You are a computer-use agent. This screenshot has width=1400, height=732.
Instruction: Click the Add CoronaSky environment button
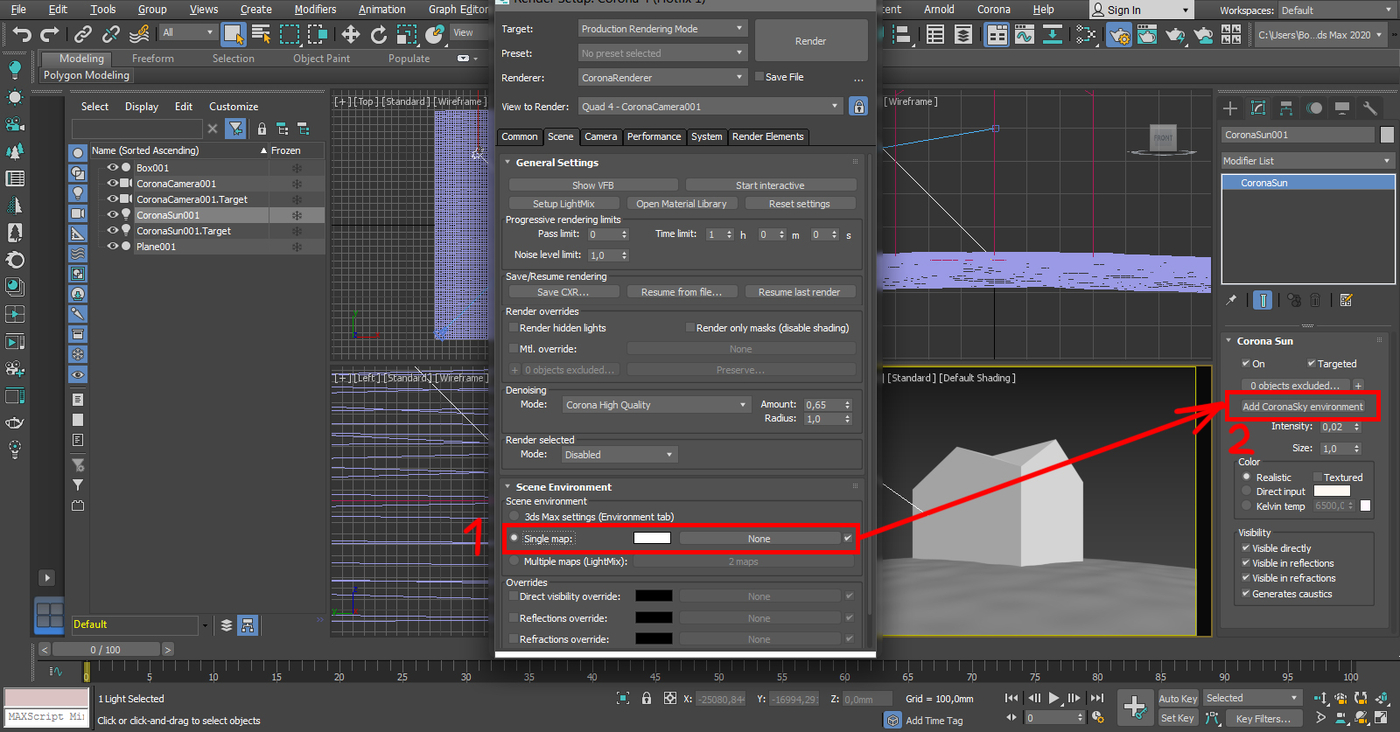(1302, 407)
